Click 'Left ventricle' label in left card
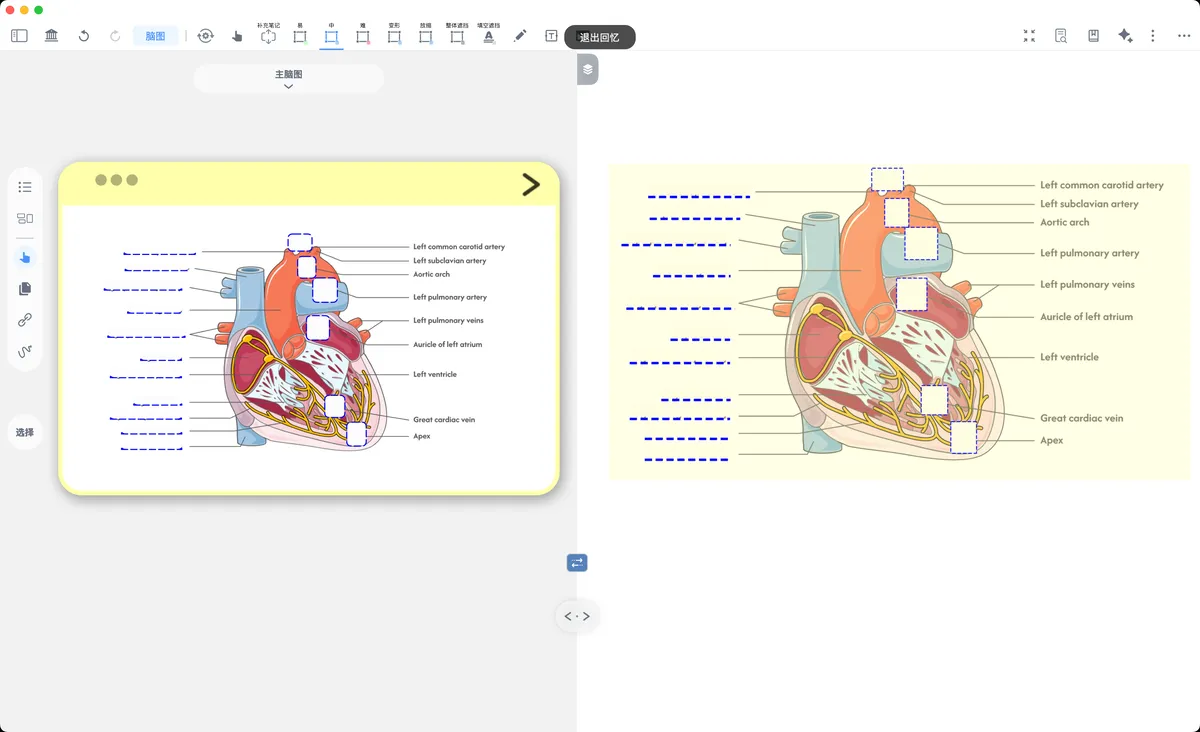 [x=435, y=374]
